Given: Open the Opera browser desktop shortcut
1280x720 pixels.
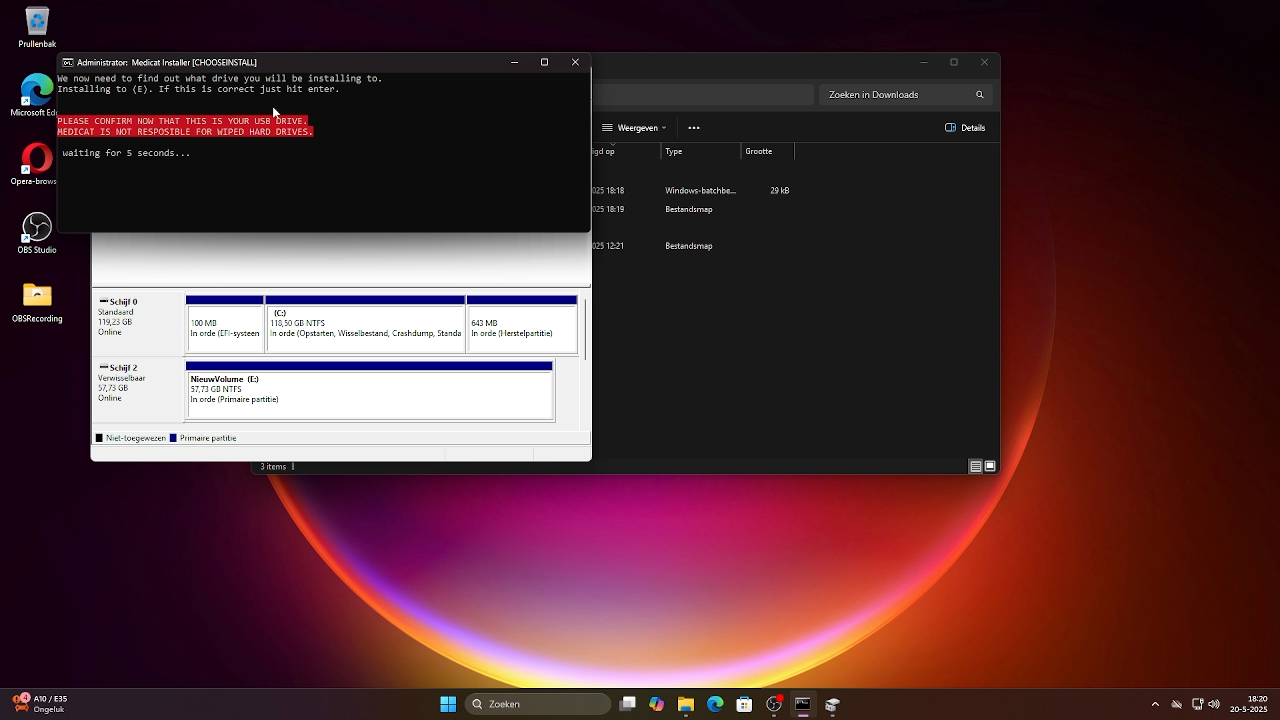Looking at the screenshot, I should point(37,165).
